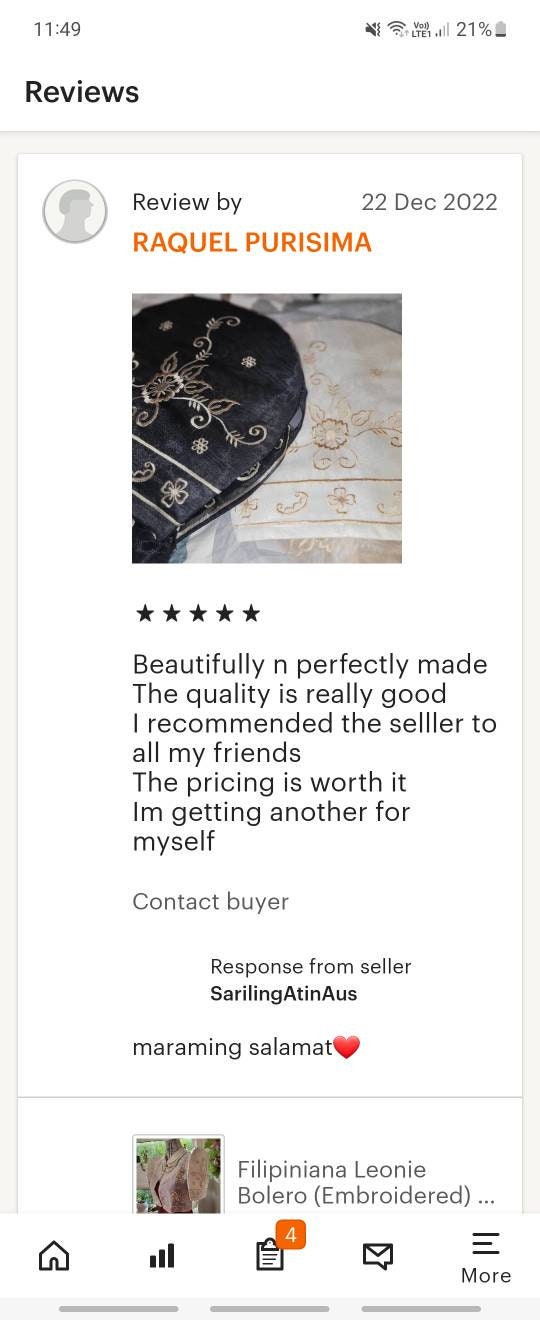
Task: Open the Orders clipboard icon
Action: pyautogui.click(x=269, y=1256)
